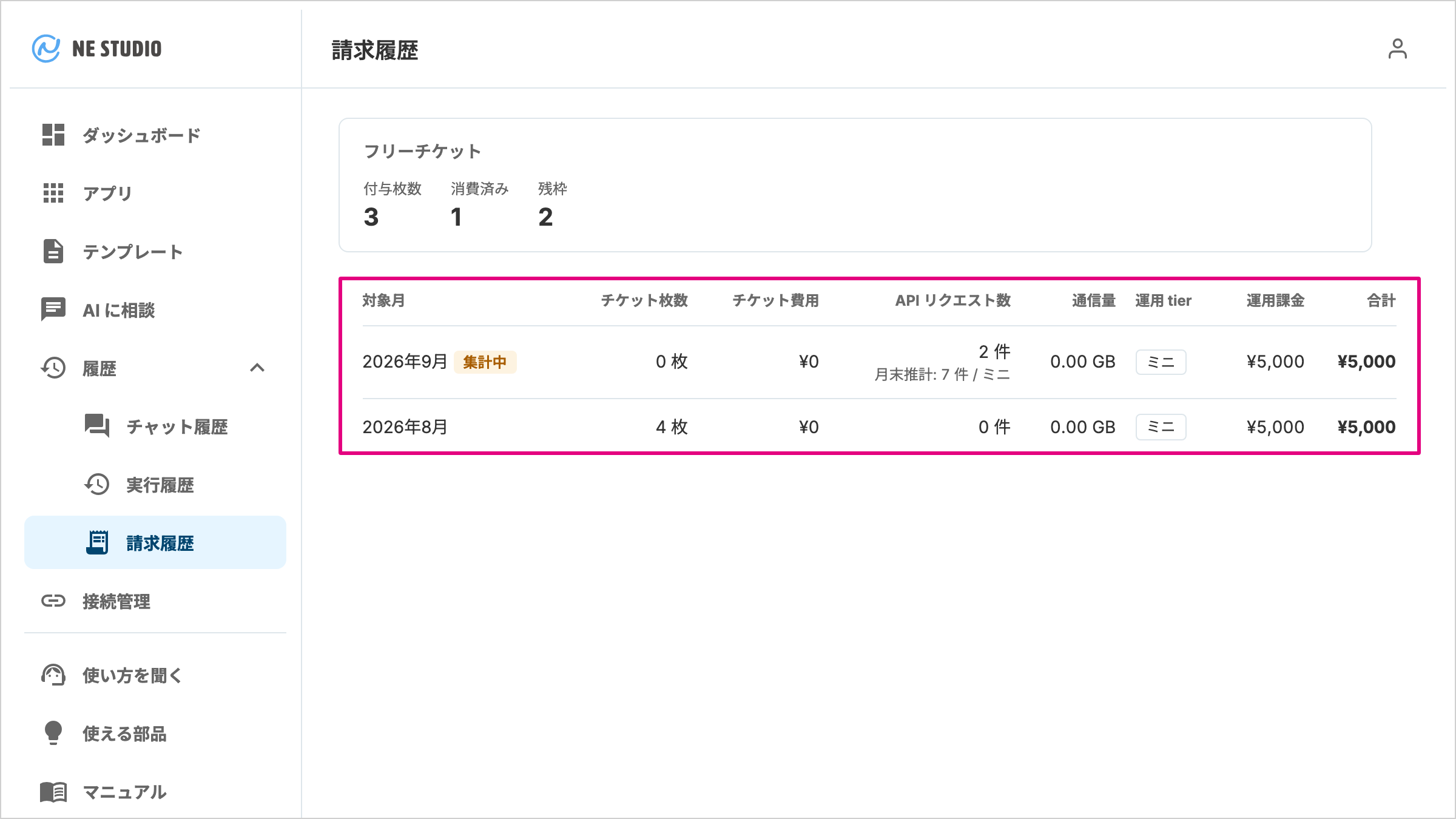Open the アプリ menu item

point(155,193)
